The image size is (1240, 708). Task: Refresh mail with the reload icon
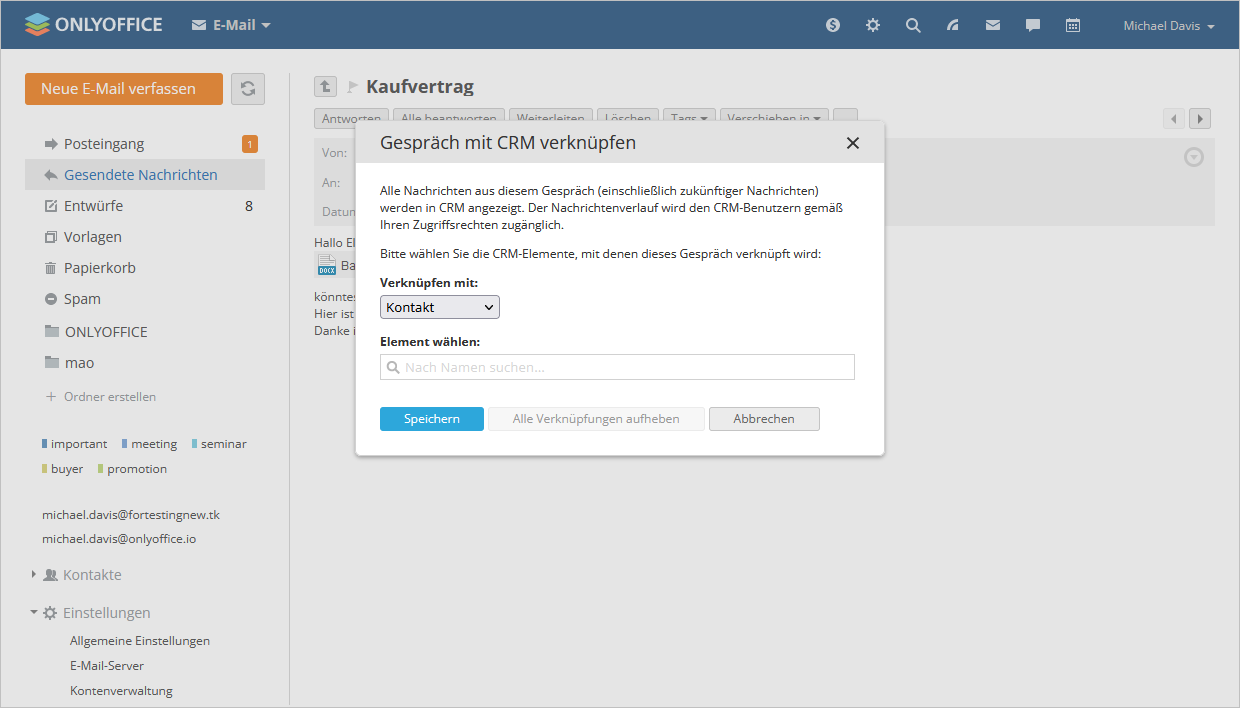248,88
